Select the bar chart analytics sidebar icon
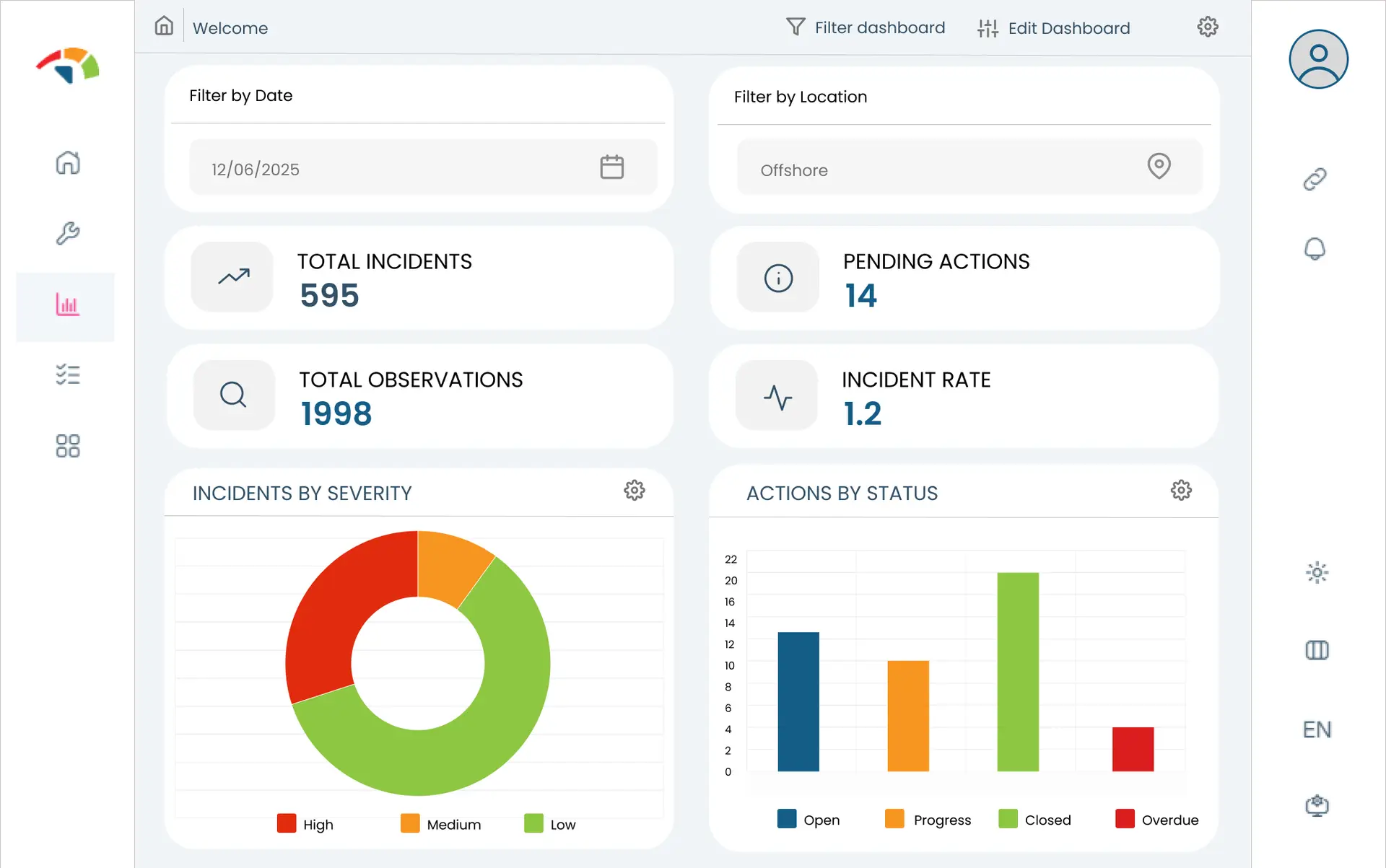The width and height of the screenshot is (1386, 868). pyautogui.click(x=68, y=304)
